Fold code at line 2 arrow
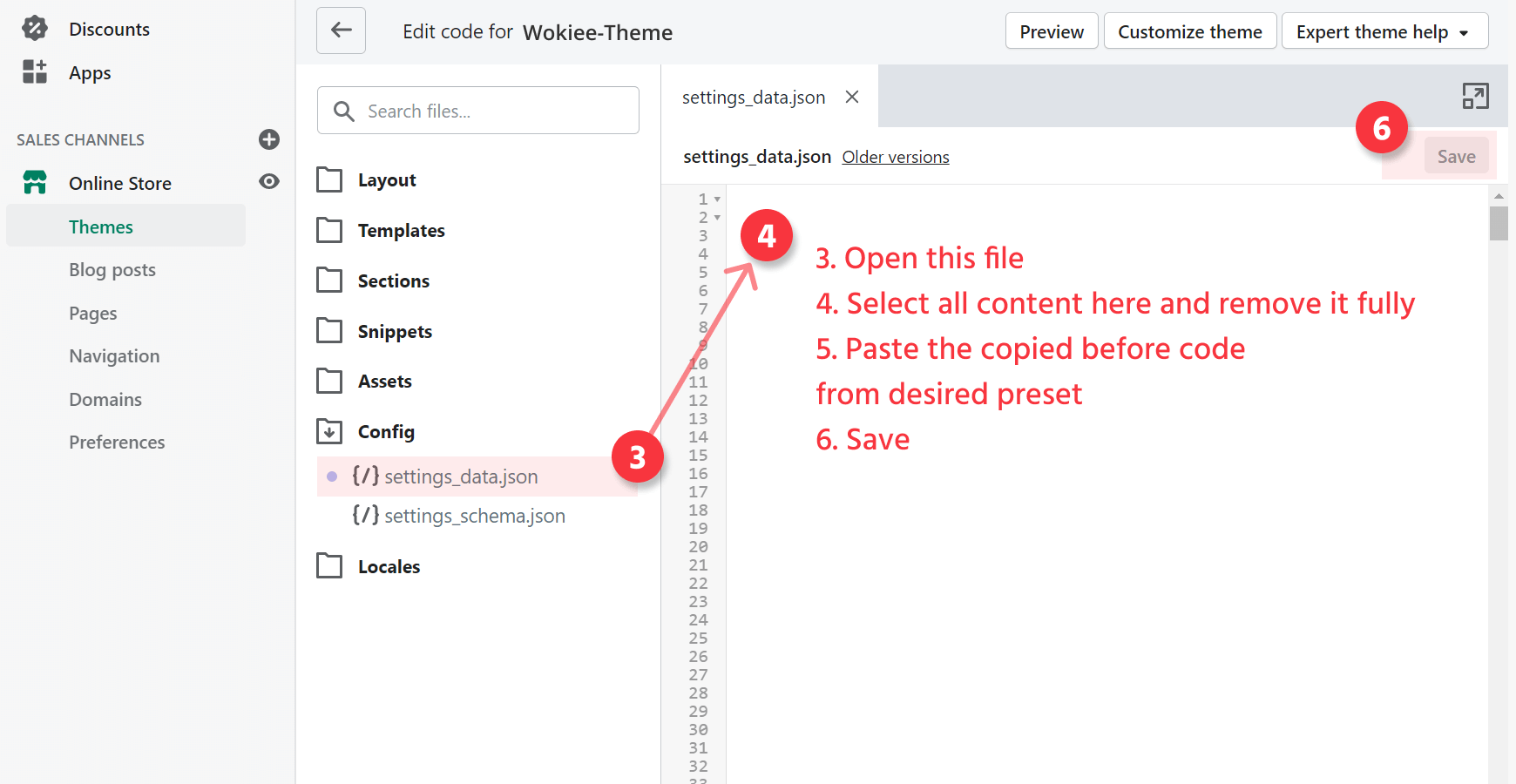Image resolution: width=1516 pixels, height=784 pixels. tap(717, 217)
